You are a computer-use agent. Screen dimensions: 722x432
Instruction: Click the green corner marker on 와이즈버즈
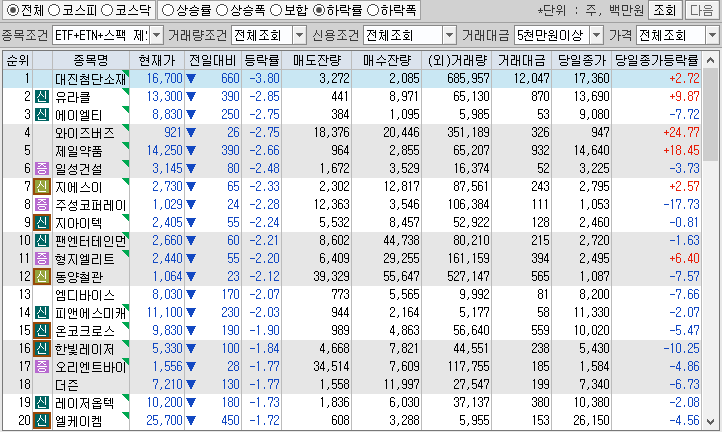point(126,127)
